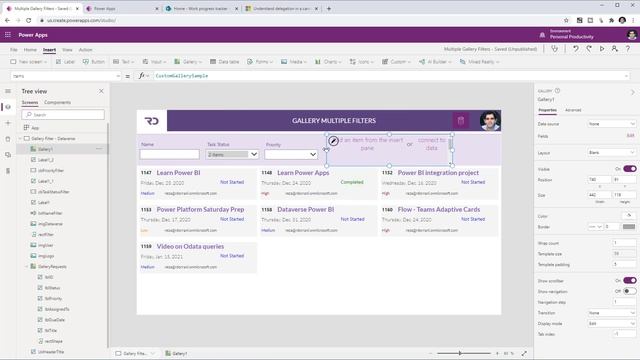Reload the browser page
The image size is (640, 360).
(29, 20)
